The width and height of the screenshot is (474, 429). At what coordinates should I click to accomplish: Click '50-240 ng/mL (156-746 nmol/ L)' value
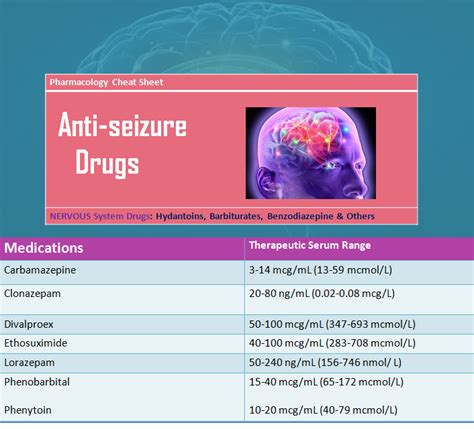coord(325,362)
